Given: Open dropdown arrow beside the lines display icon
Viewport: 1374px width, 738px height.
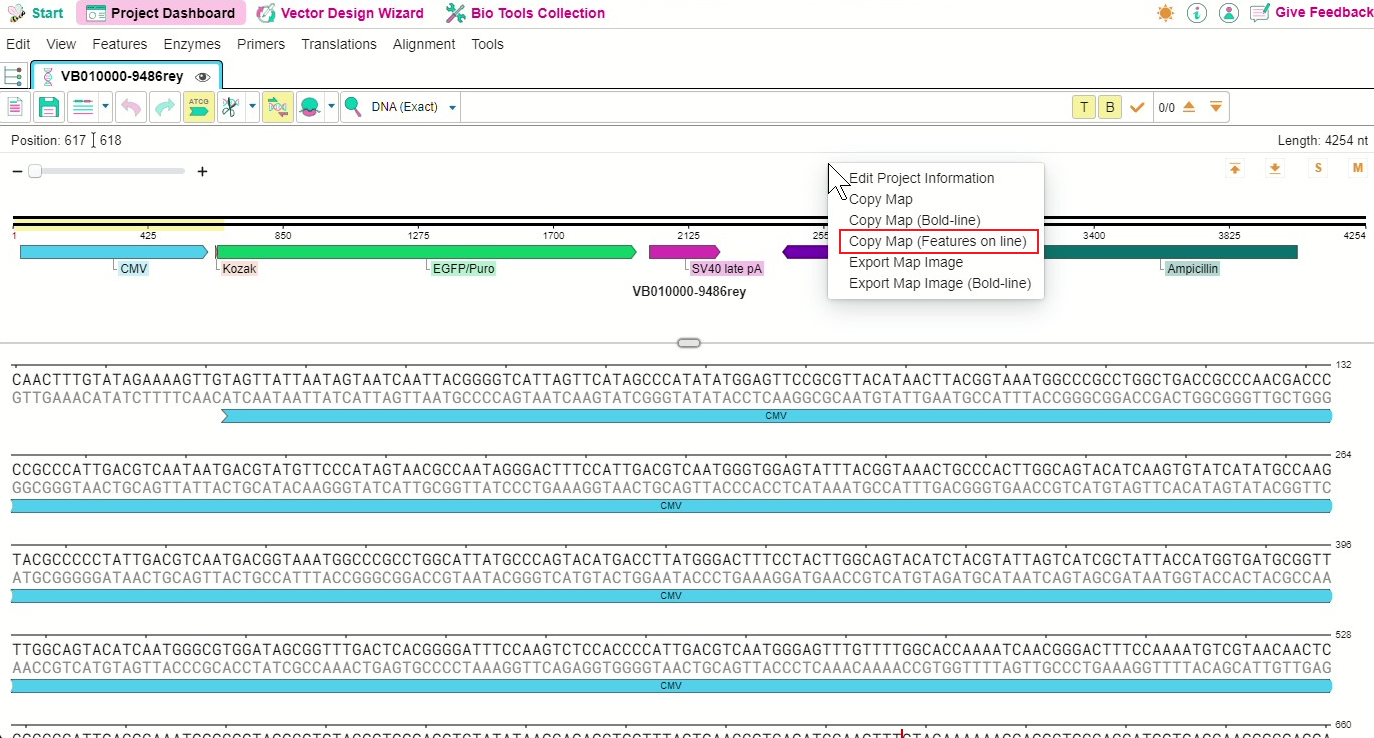Looking at the screenshot, I should [x=106, y=107].
